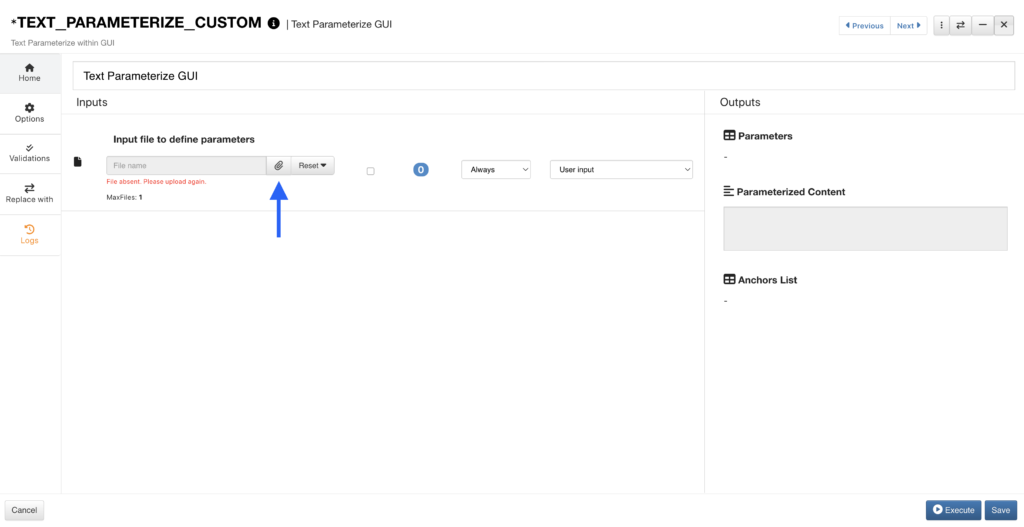Open the Reset dropdown menu

313,166
